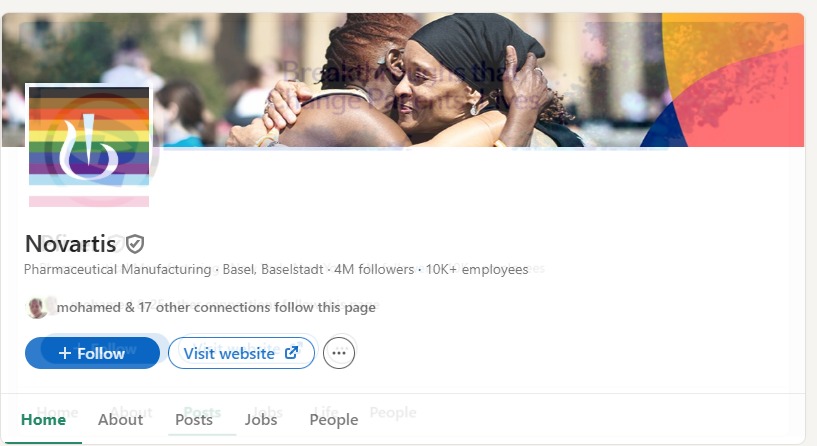Click mohamed's small profile avatar
Viewport: 817px width, 446px height.
[36, 307]
